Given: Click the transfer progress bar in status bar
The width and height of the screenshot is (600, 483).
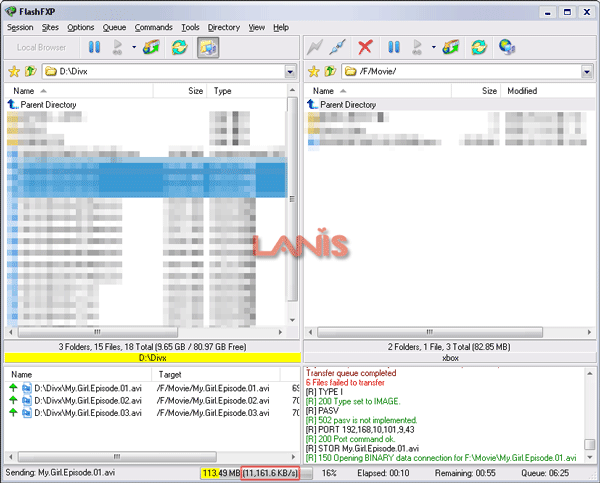Looking at the screenshot, I should (256, 473).
